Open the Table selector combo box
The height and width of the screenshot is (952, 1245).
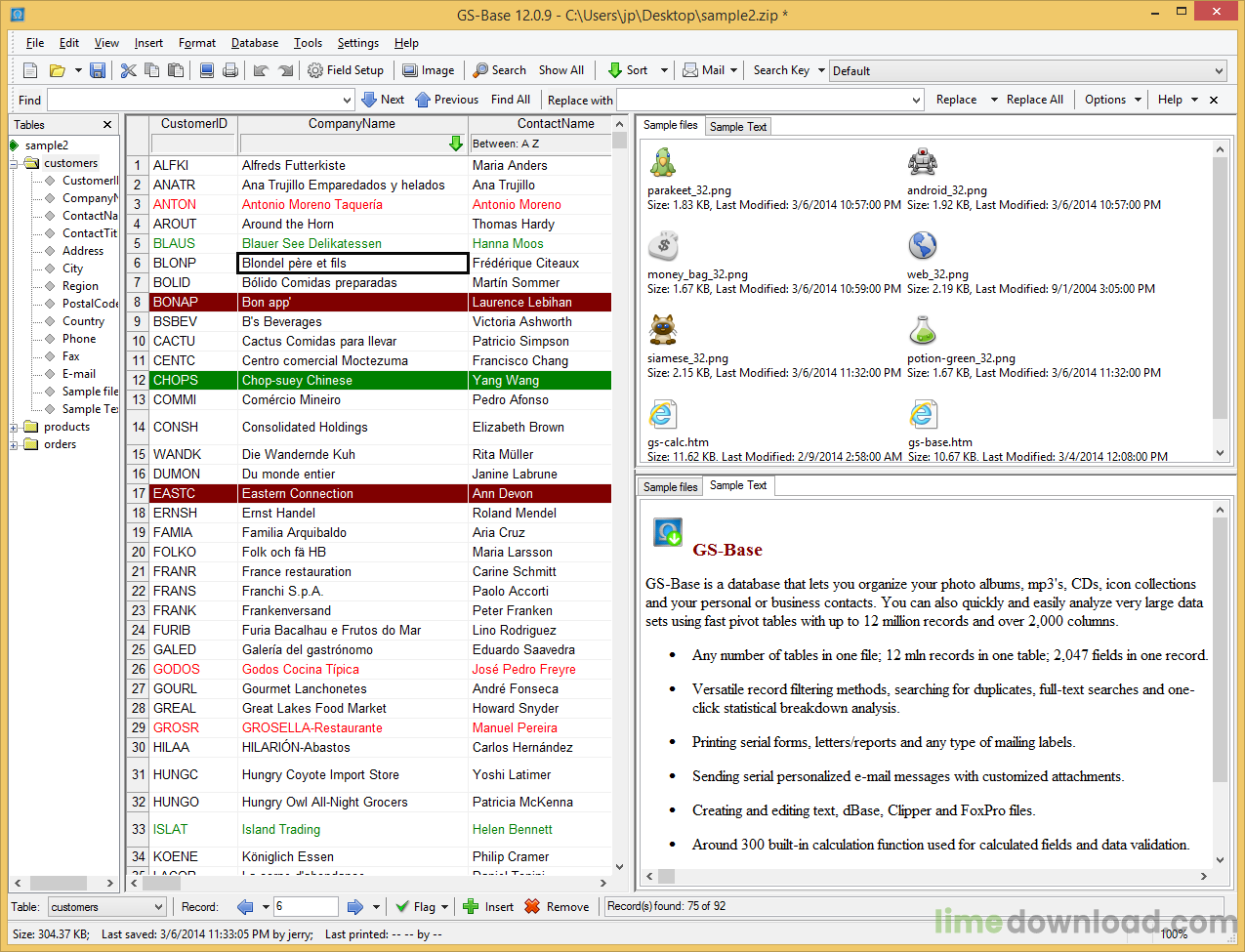click(107, 907)
